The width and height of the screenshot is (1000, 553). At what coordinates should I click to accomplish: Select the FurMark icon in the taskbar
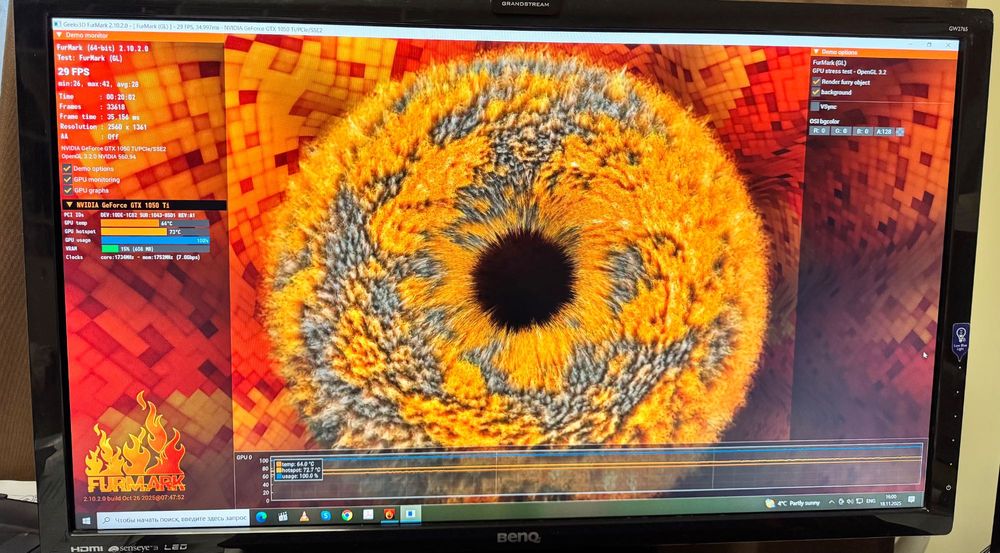(x=389, y=513)
